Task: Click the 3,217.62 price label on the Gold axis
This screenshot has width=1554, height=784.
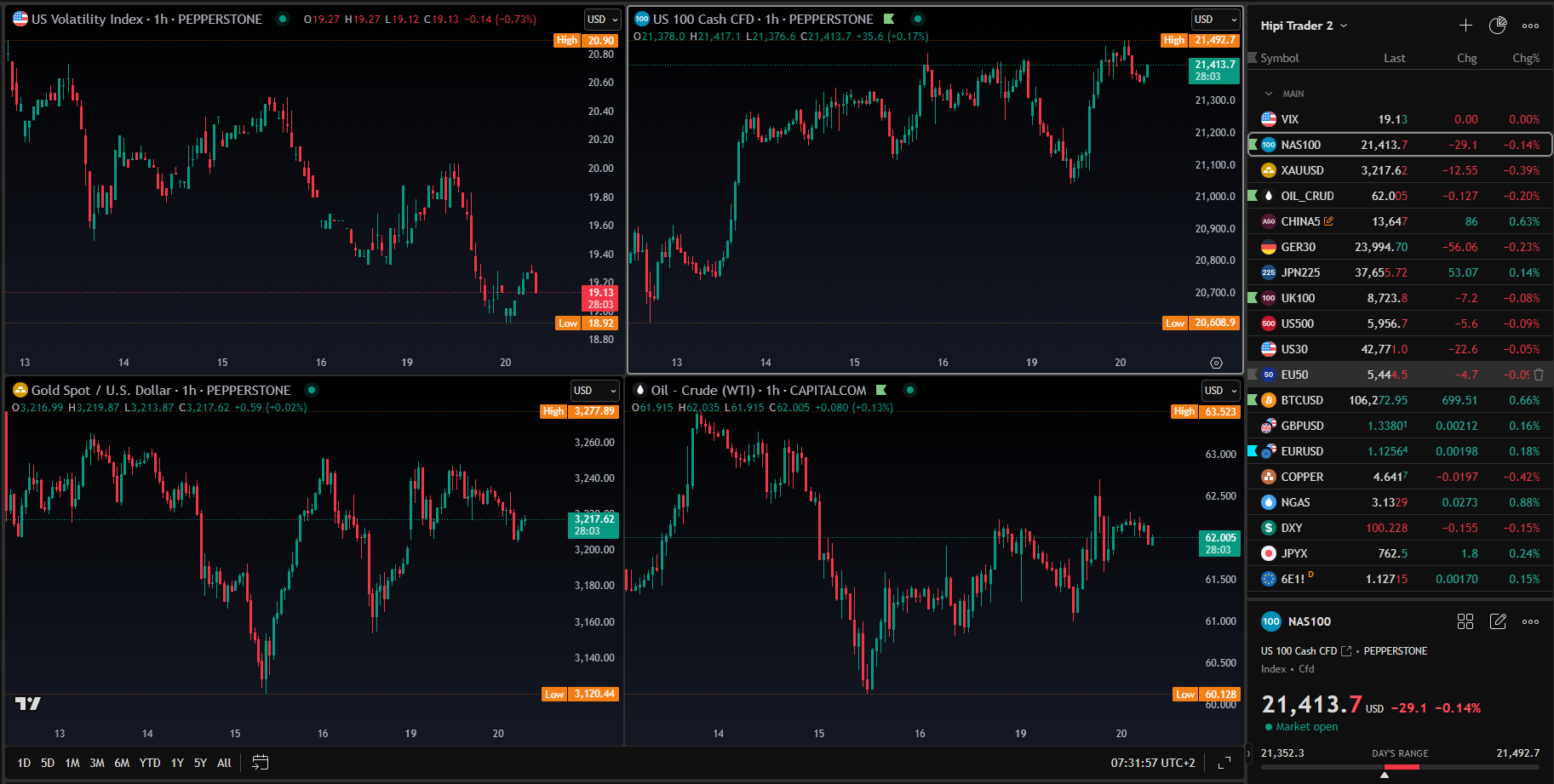Action: pos(594,524)
